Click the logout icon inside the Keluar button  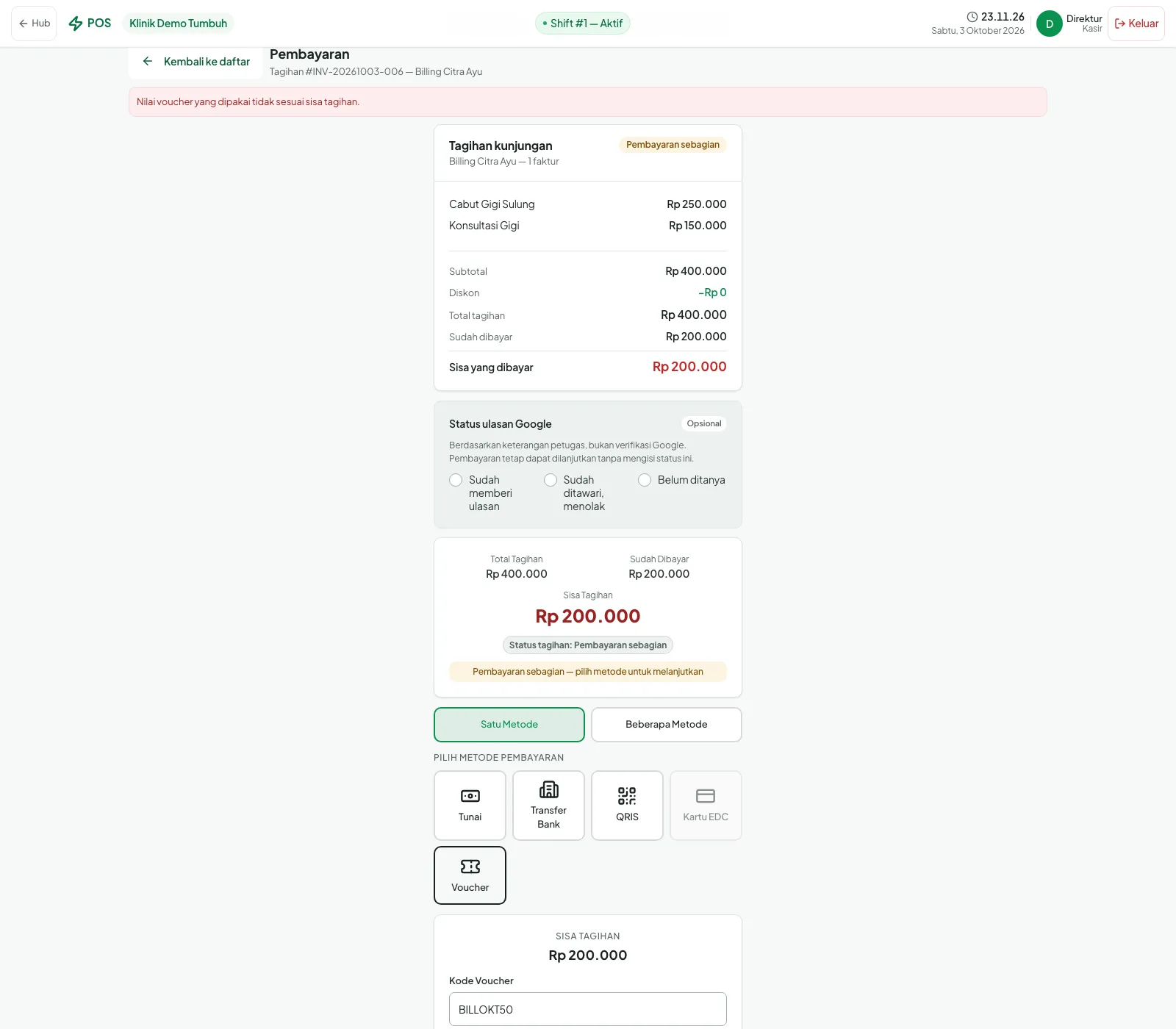[x=1120, y=24]
